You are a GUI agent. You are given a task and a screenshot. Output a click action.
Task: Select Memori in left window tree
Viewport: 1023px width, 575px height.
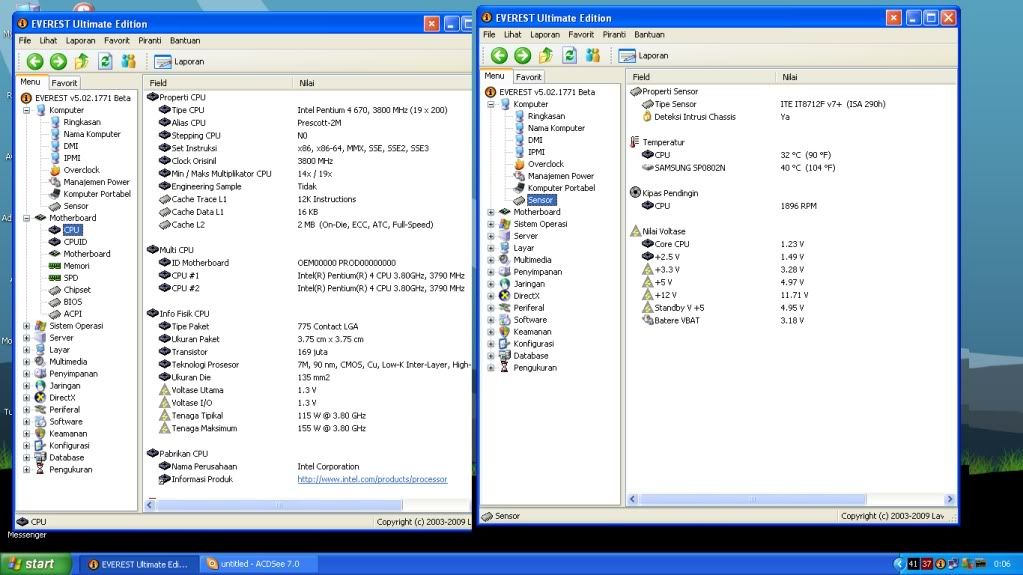coord(76,266)
